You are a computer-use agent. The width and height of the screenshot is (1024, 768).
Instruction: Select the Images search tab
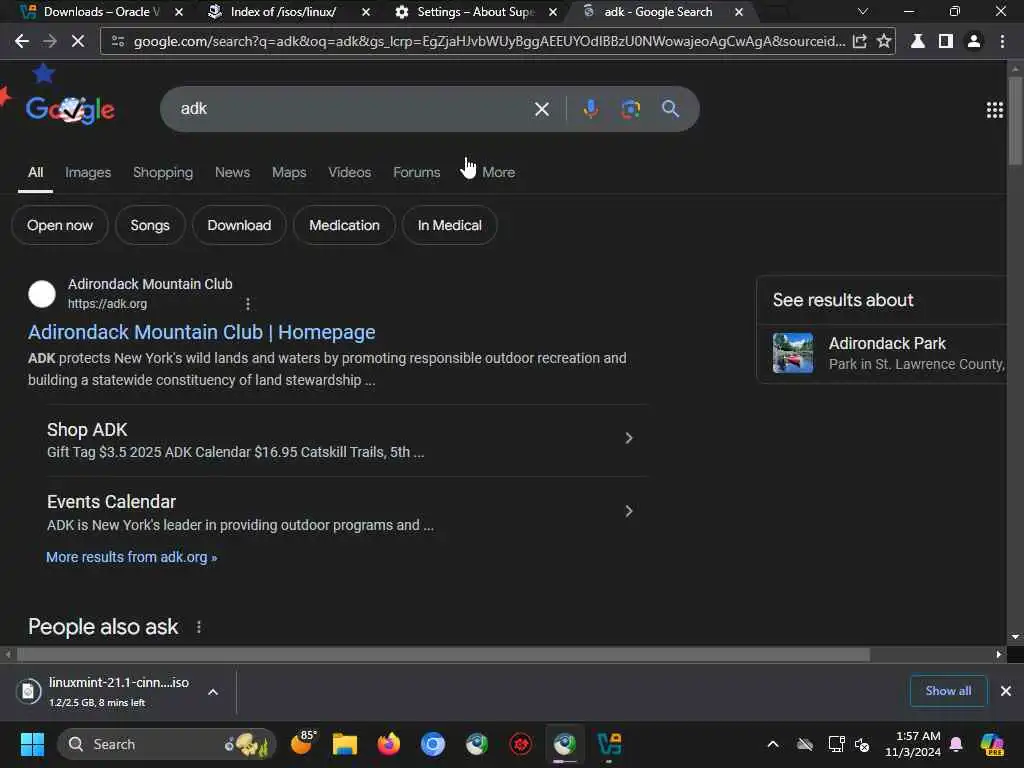point(88,172)
